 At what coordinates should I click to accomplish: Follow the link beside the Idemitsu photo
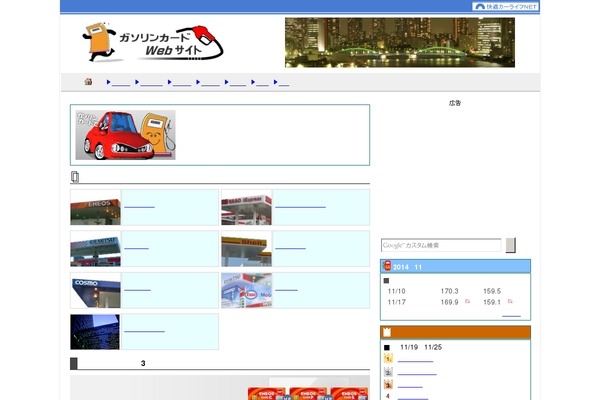coord(136,247)
